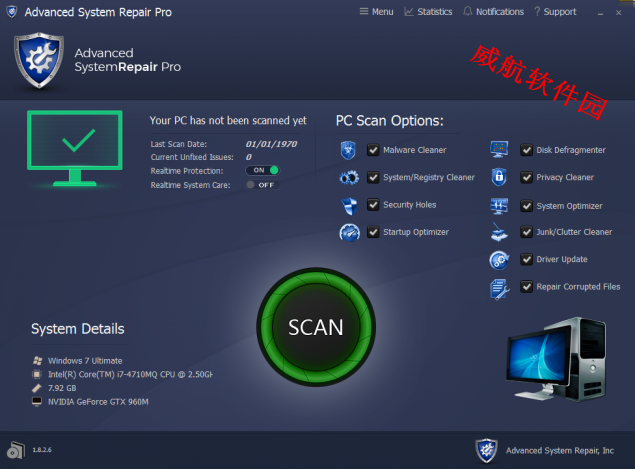Viewport: 635px width, 469px height.
Task: Click the Privacy Cleaner padlock icon
Action: point(499,177)
